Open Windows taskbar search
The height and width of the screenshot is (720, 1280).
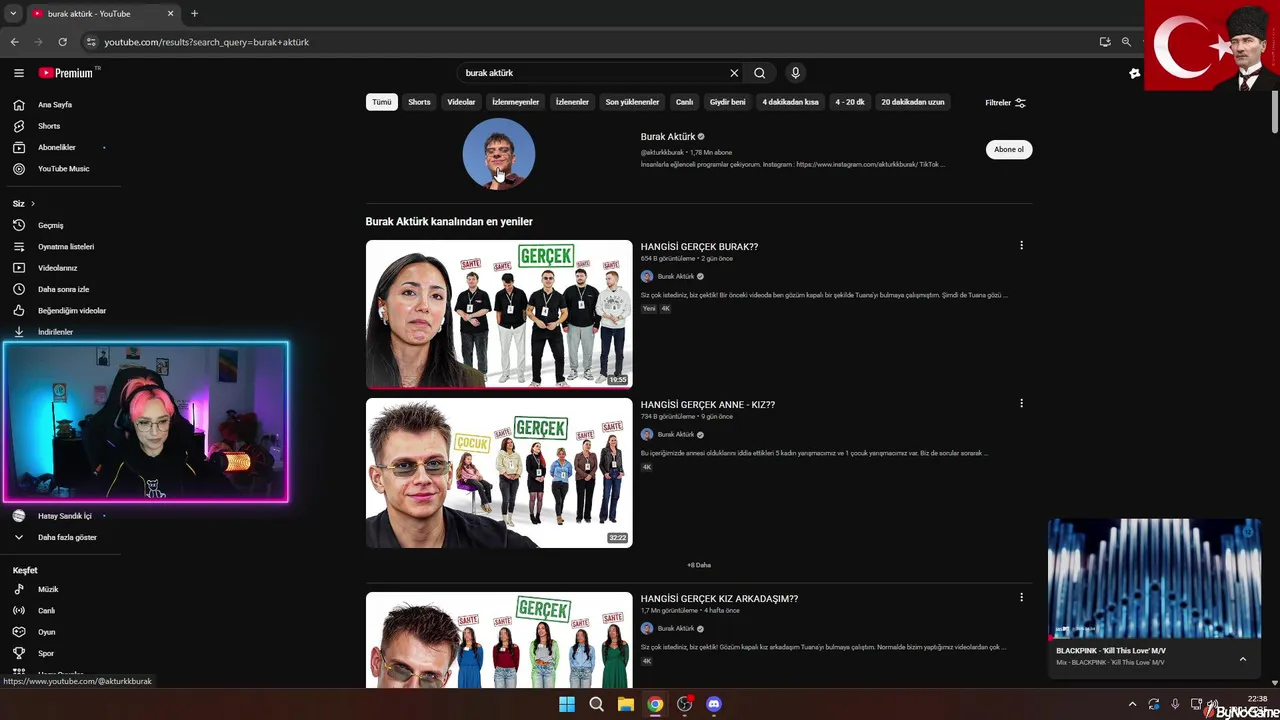[x=596, y=704]
